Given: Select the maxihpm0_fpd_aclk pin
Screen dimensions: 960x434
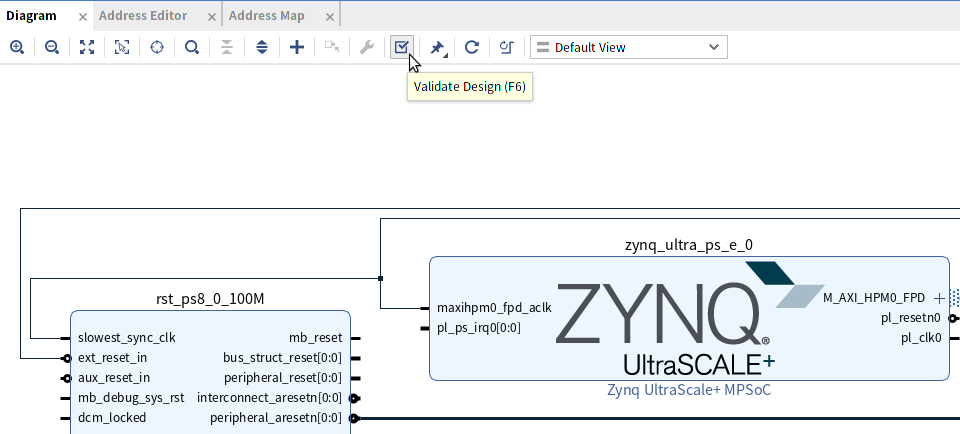Looking at the screenshot, I should [494, 308].
